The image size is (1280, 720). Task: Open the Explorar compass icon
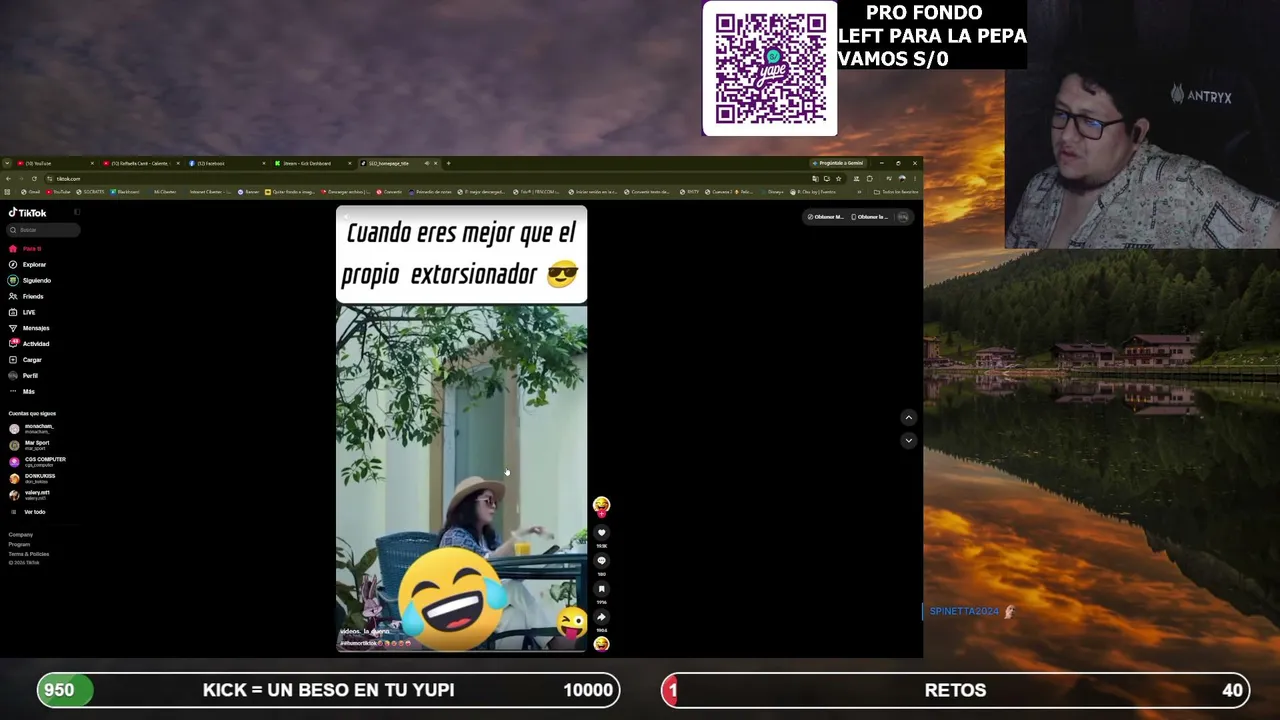point(13,265)
